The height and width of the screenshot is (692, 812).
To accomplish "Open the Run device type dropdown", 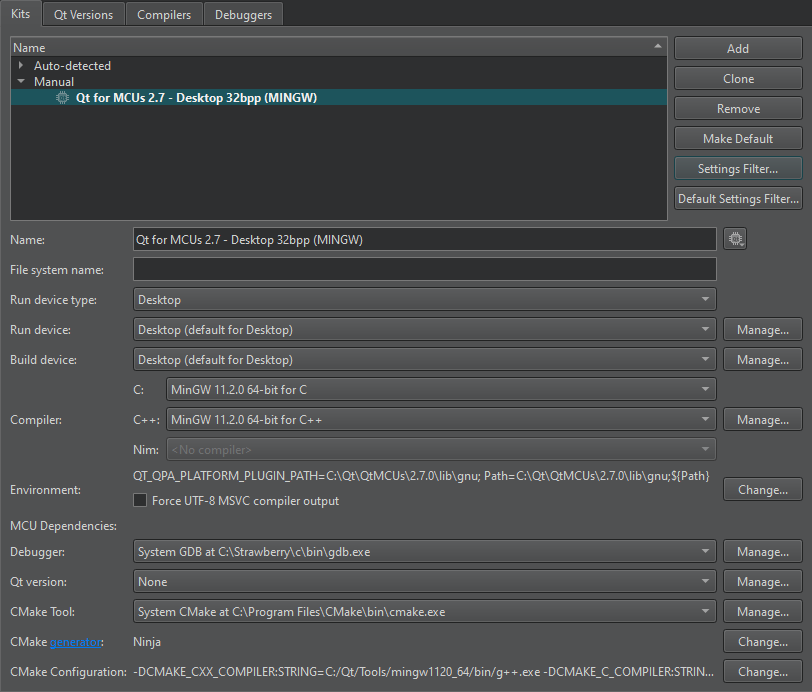I will pyautogui.click(x=424, y=300).
